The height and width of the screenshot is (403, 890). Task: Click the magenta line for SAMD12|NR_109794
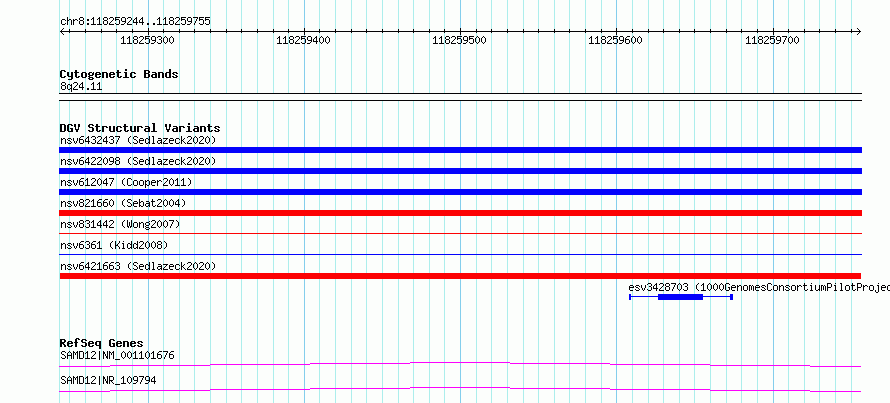tap(460, 389)
